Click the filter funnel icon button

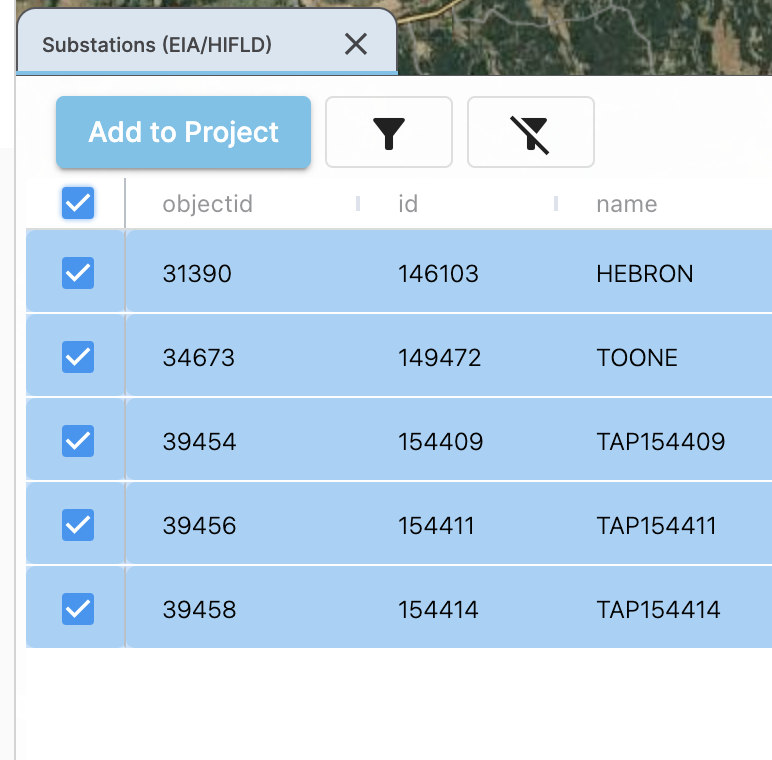pos(388,132)
